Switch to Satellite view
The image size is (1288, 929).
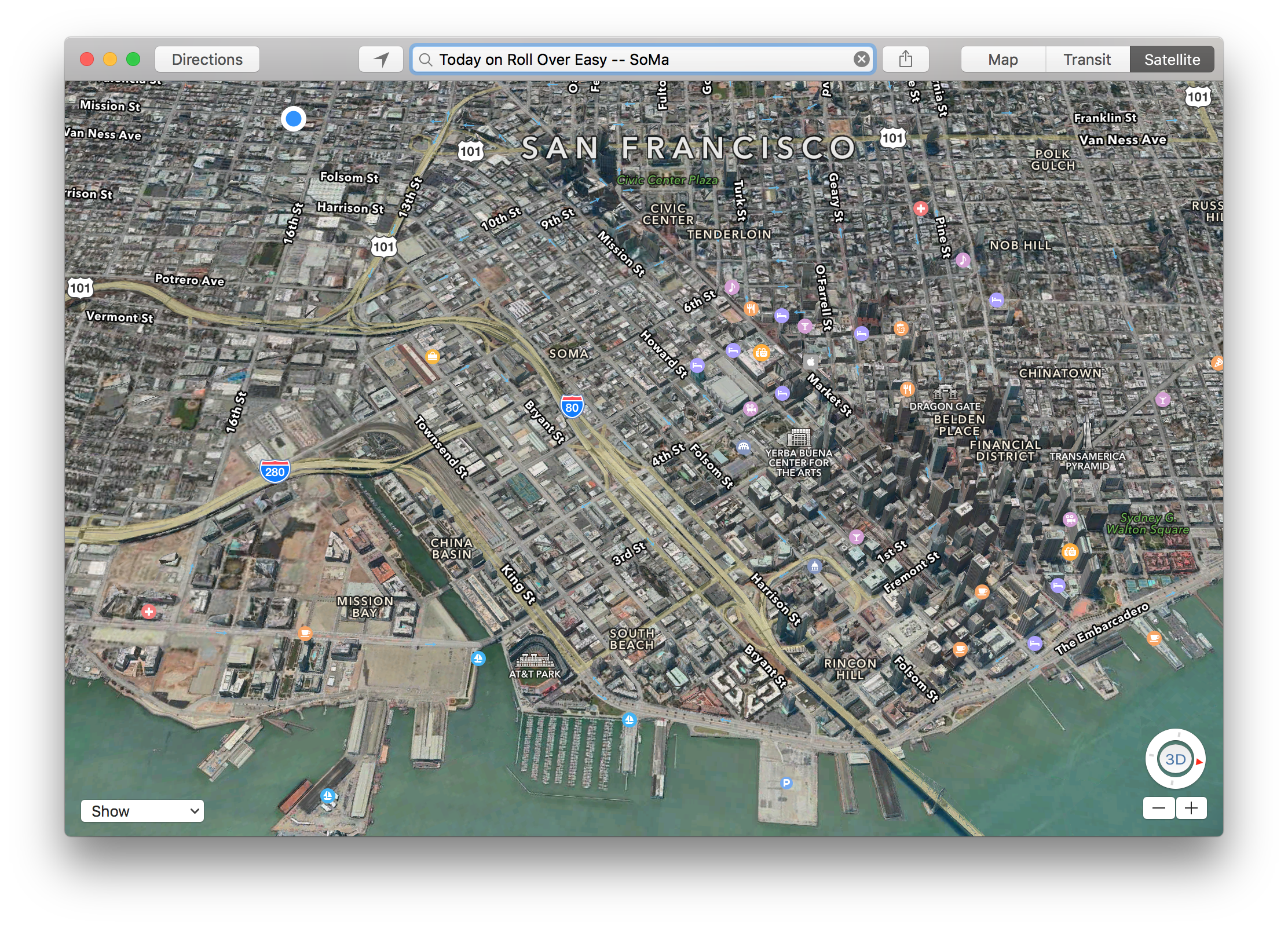1172,59
